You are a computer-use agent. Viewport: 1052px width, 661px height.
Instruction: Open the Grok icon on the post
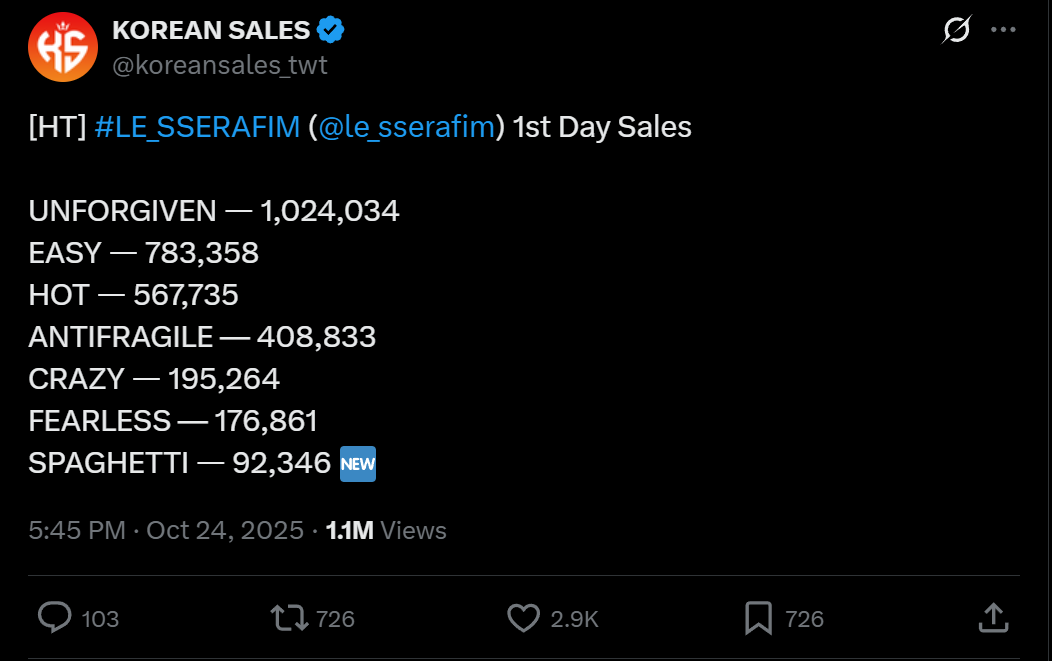point(956,31)
